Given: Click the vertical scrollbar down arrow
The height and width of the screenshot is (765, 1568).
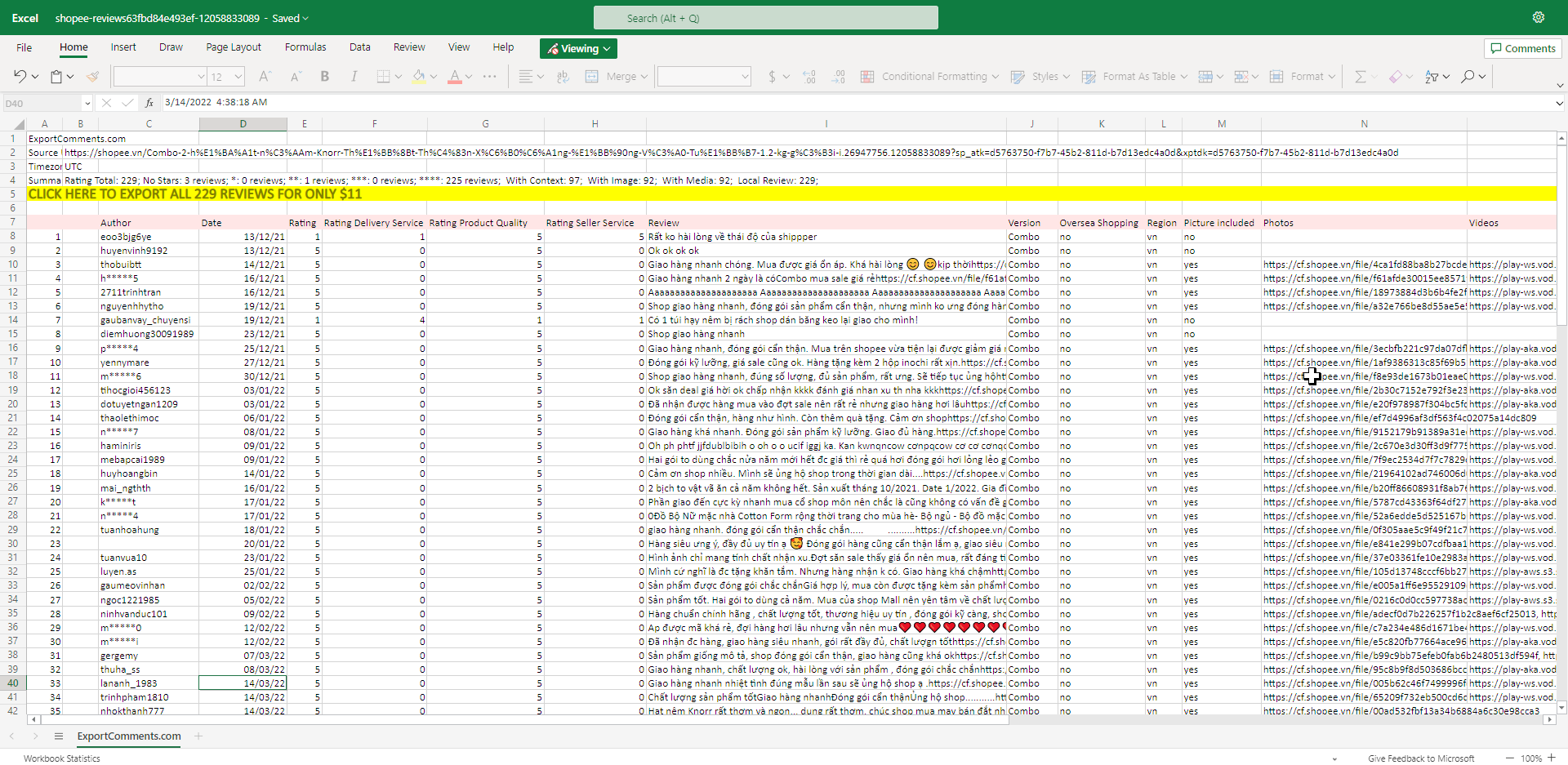Looking at the screenshot, I should [1561, 708].
